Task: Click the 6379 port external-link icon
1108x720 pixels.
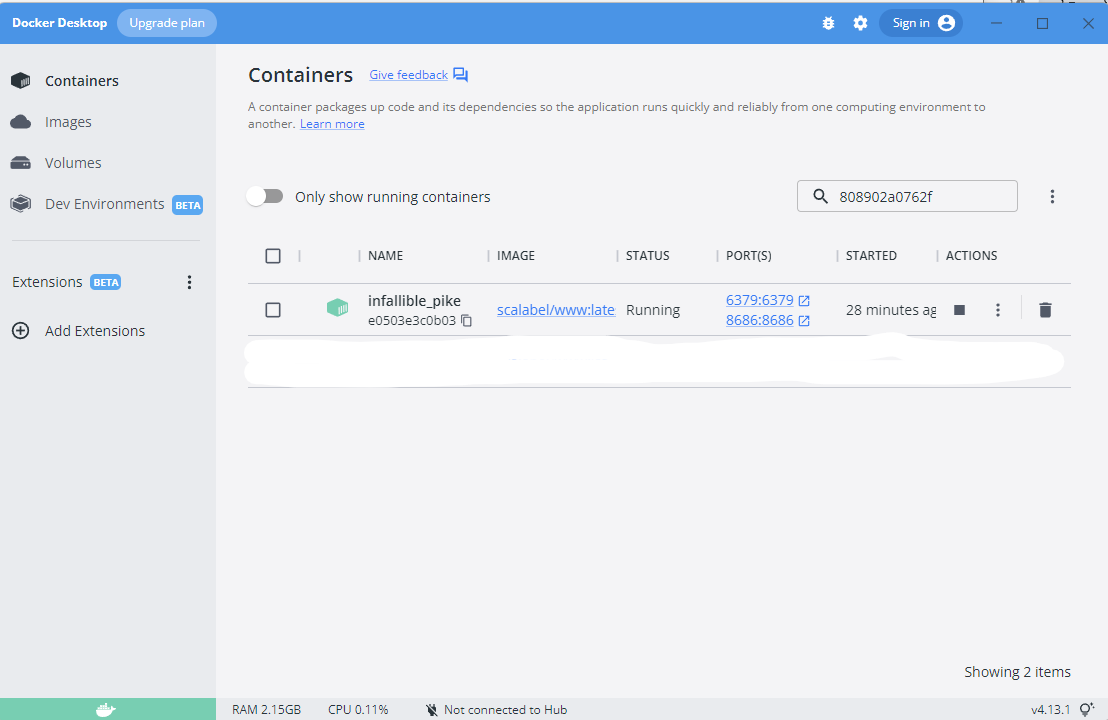Action: [804, 300]
